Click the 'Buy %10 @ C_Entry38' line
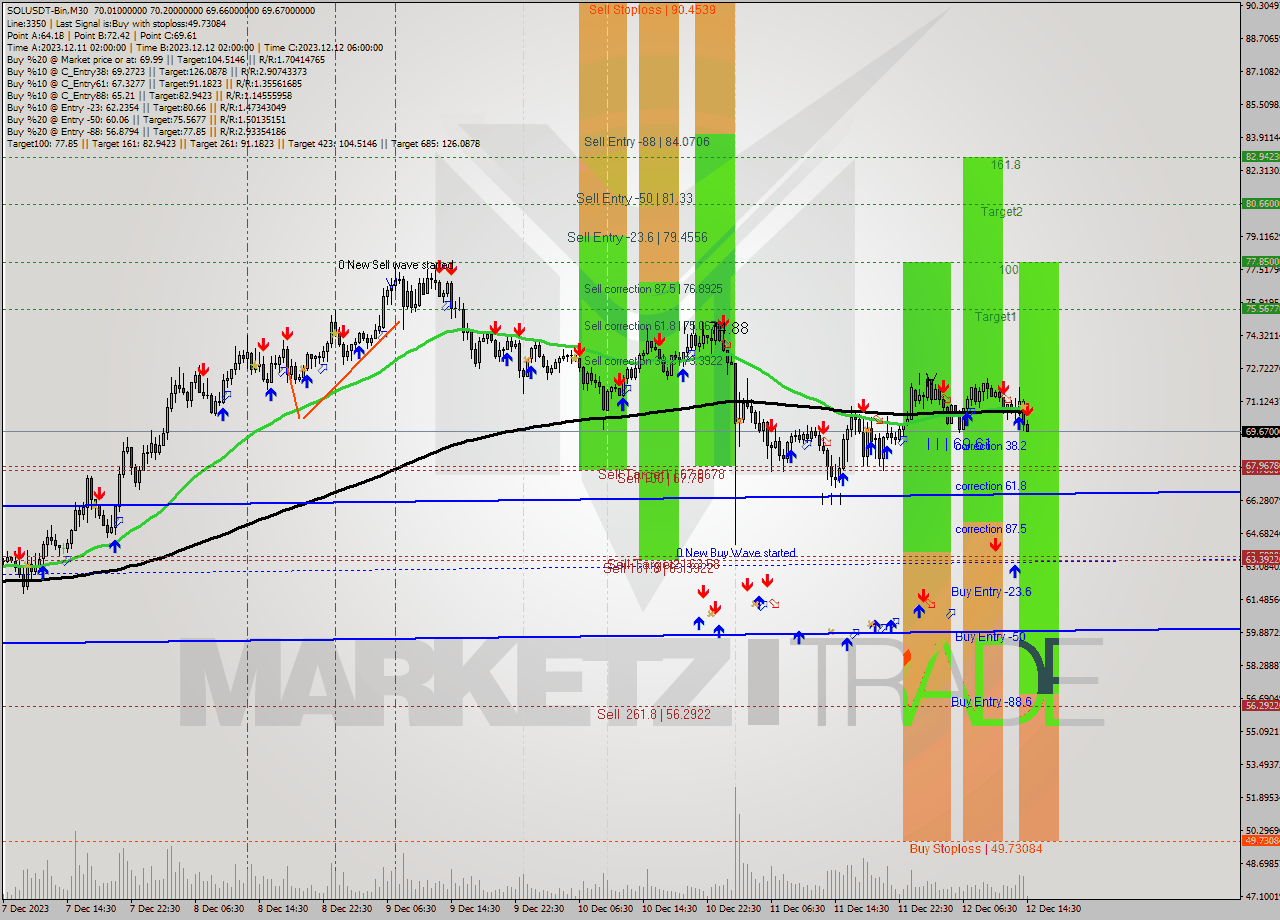The image size is (1280, 920). pyautogui.click(x=157, y=72)
